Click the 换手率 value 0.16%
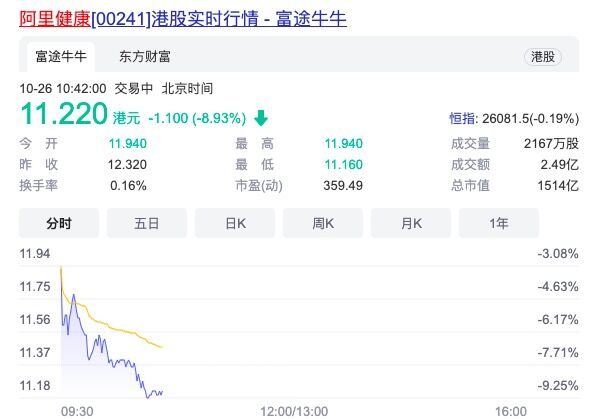Image resolution: width=598 pixels, height=419 pixels. tap(128, 186)
